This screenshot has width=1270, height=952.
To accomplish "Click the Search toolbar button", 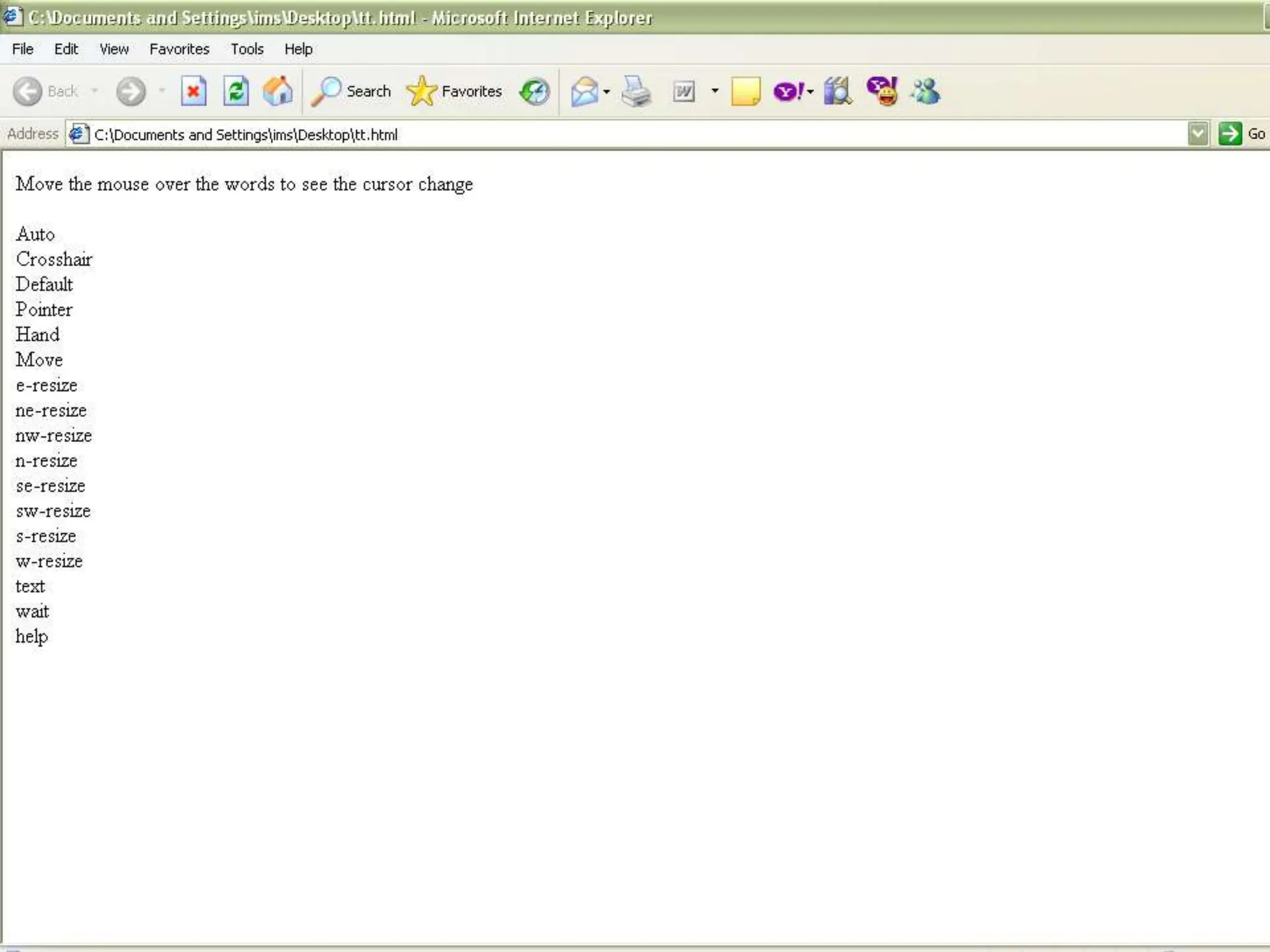I will [352, 92].
